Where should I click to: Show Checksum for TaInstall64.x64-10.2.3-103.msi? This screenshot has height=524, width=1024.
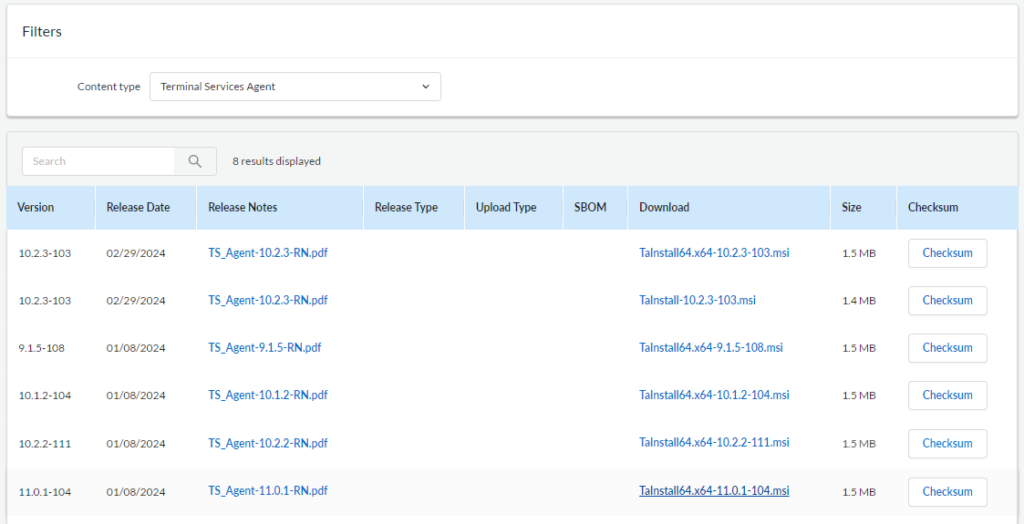948,254
